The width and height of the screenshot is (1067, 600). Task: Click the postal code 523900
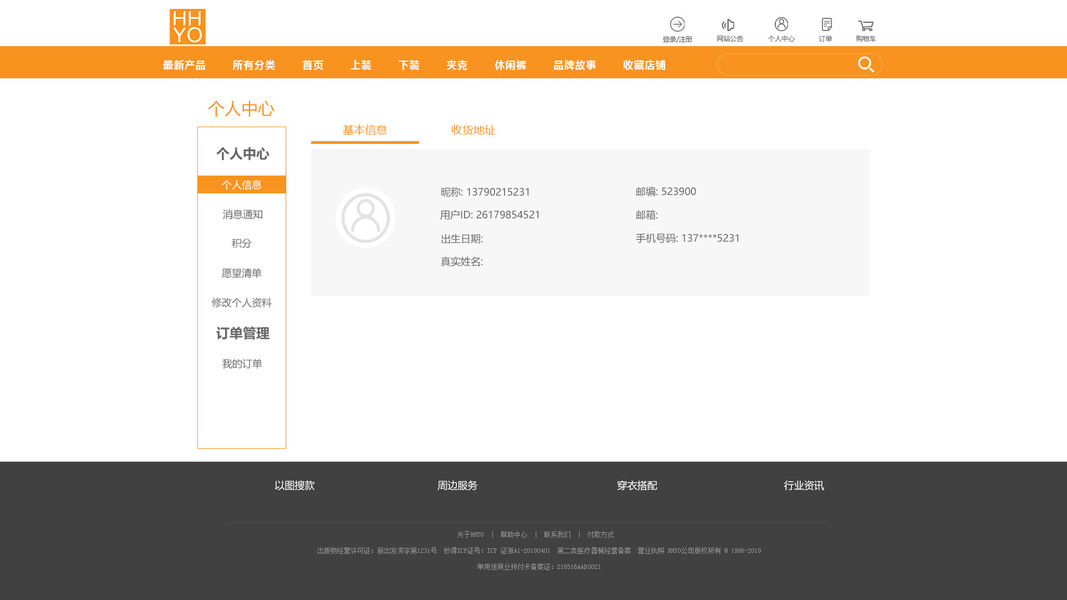coord(678,192)
